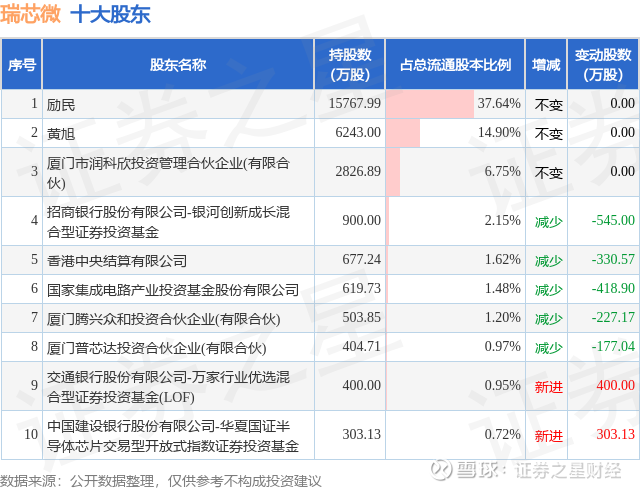Click holding value 404.71
640x490 pixels.
pyautogui.click(x=361, y=346)
